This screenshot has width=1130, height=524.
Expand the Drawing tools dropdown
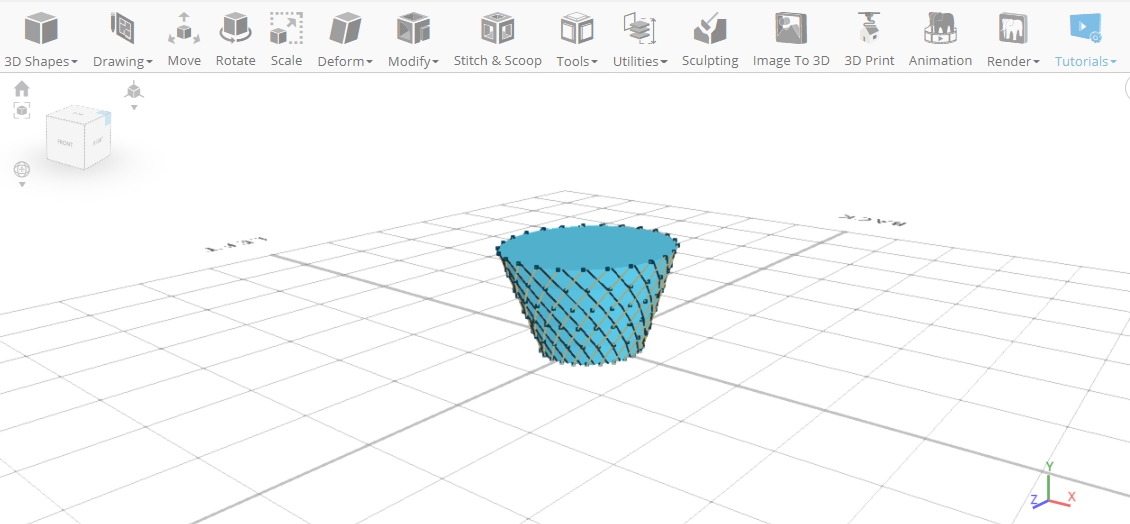pos(123,40)
